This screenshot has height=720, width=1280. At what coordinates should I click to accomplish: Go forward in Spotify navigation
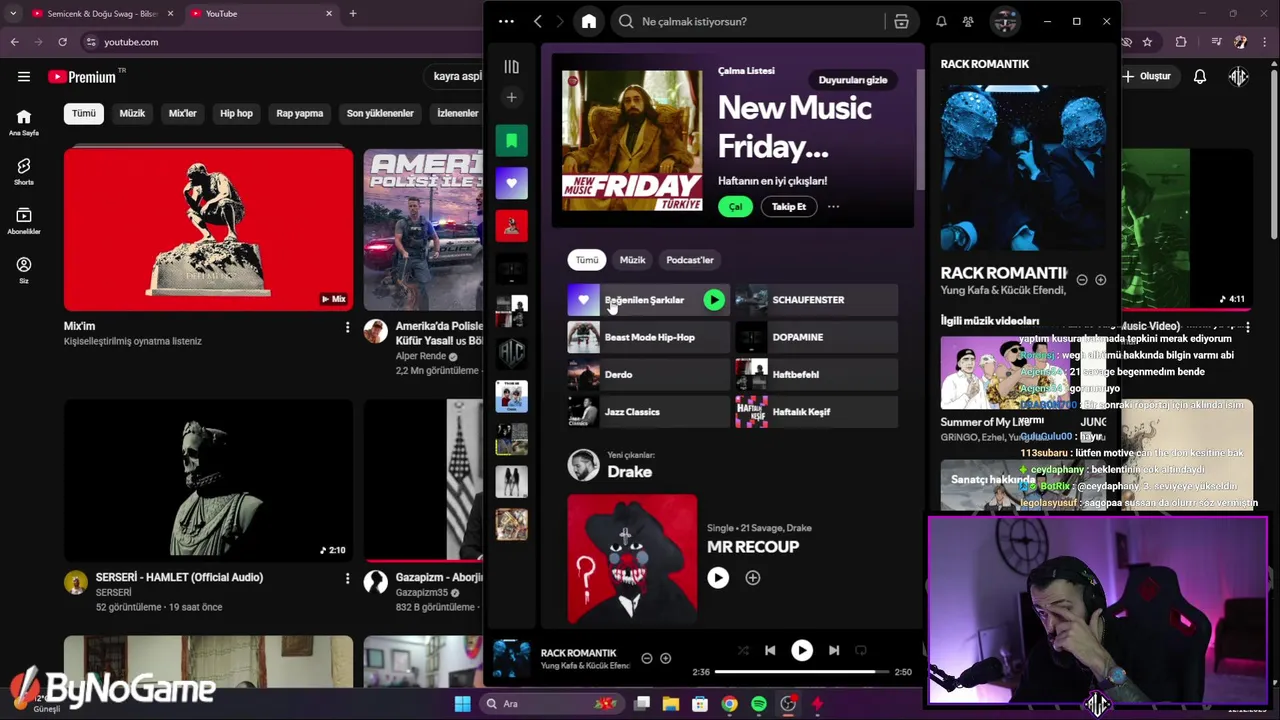click(x=560, y=21)
